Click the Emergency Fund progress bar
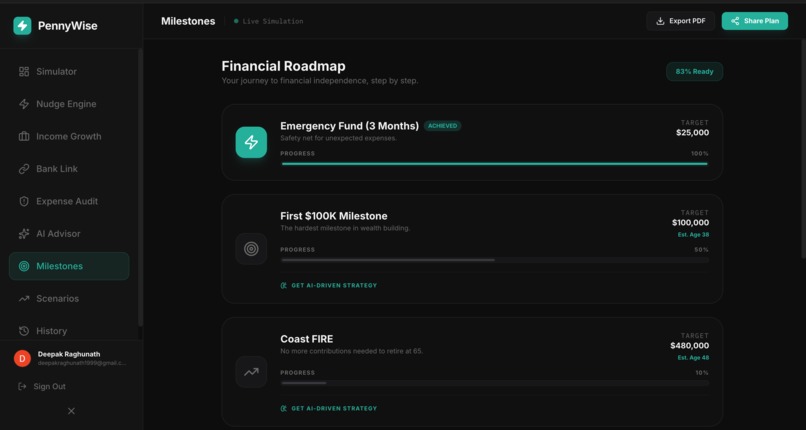This screenshot has width=806, height=430. point(494,164)
